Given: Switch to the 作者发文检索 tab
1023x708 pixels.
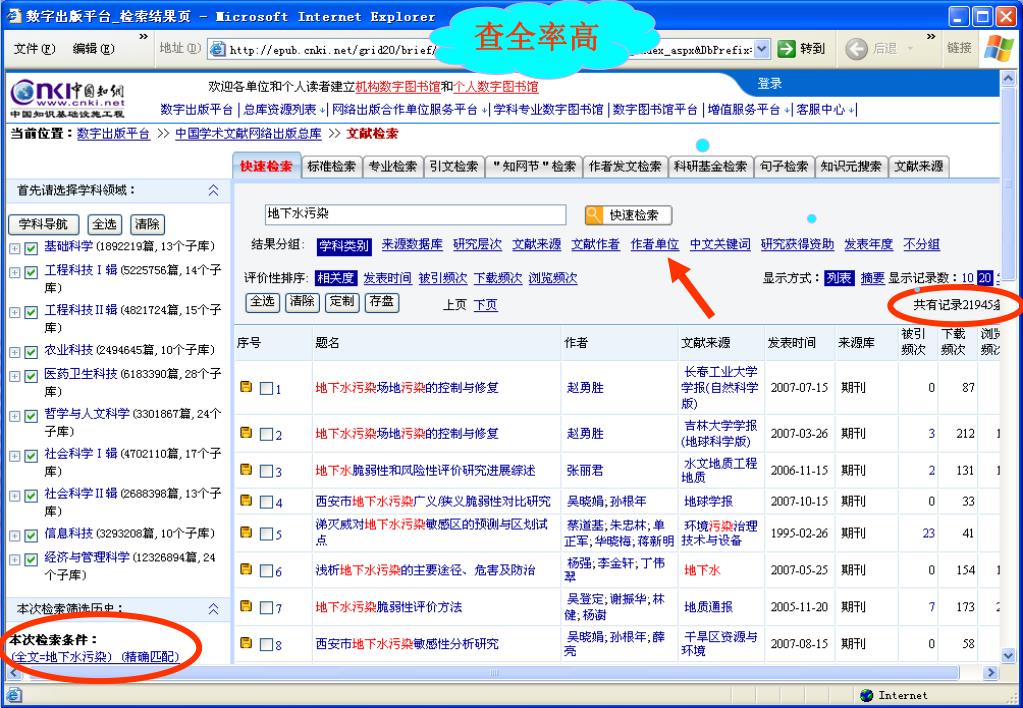Looking at the screenshot, I should coord(625,166).
